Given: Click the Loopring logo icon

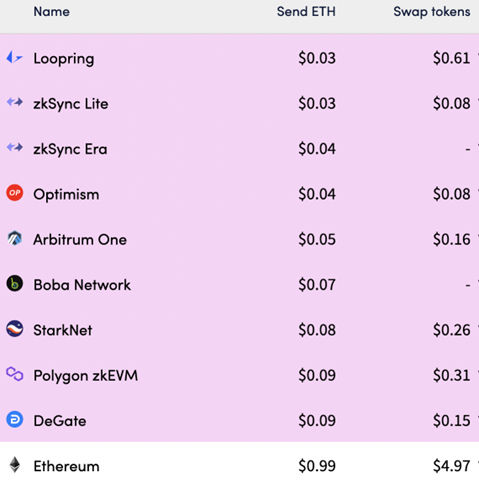Looking at the screenshot, I should pos(15,58).
